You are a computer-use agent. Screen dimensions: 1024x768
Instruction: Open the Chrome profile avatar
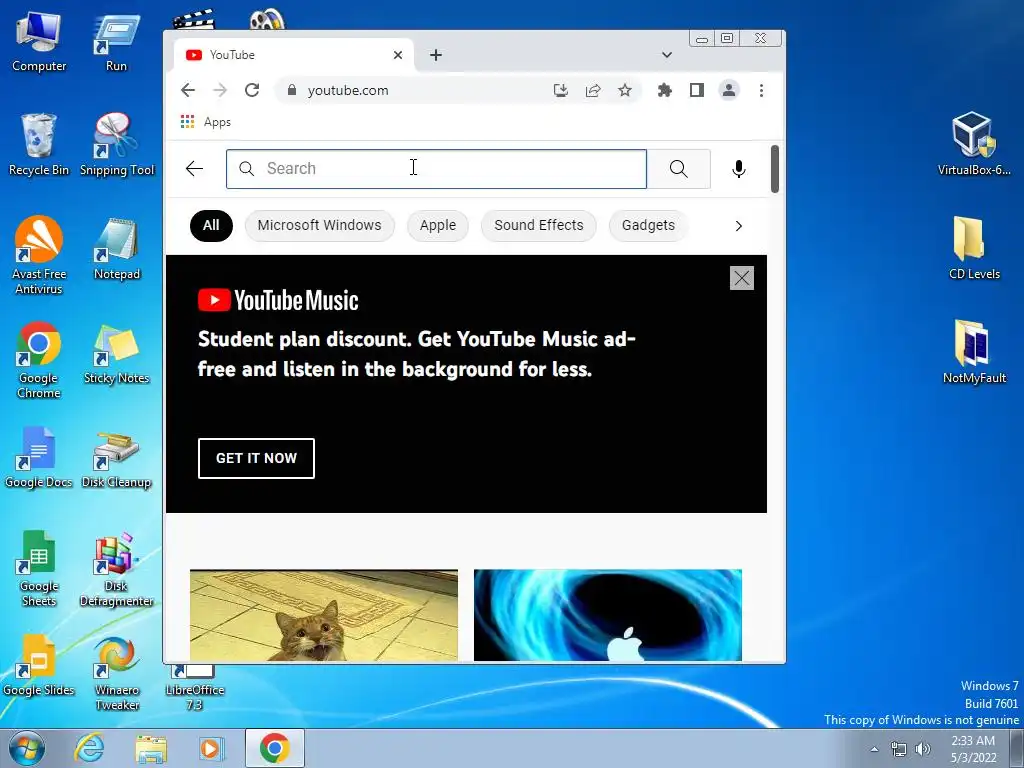pyautogui.click(x=729, y=90)
